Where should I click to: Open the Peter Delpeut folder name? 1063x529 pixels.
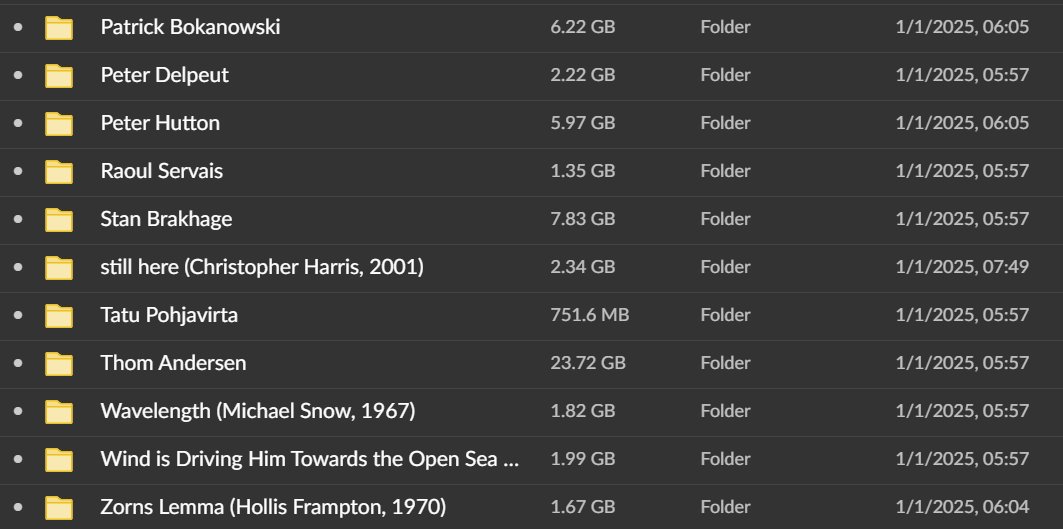tap(164, 75)
